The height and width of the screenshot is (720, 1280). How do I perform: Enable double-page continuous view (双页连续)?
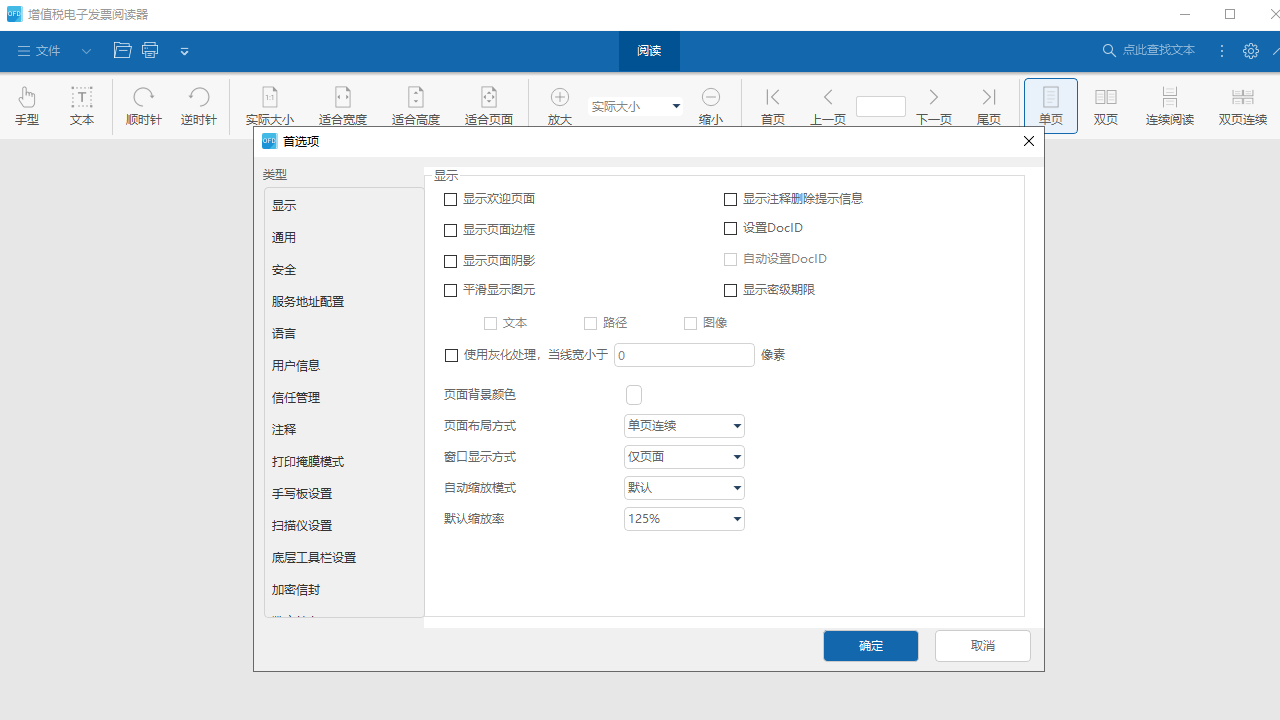[x=1242, y=105]
